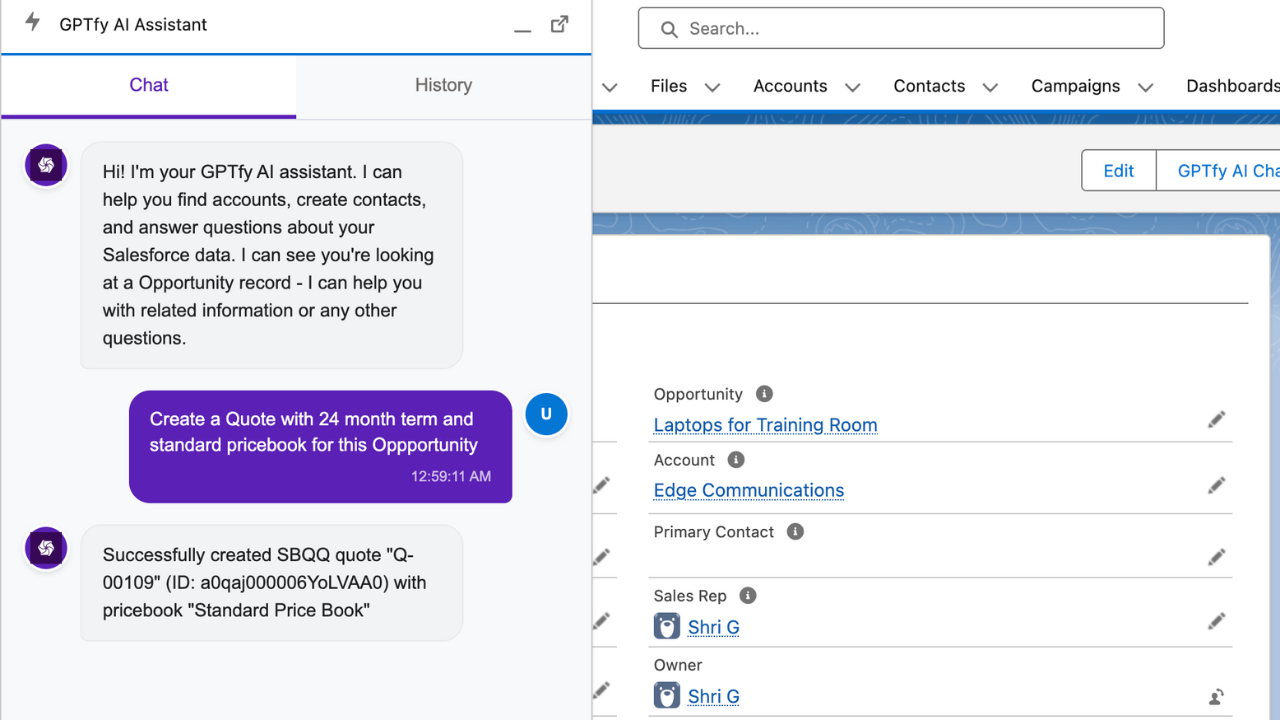The height and width of the screenshot is (720, 1280).
Task: Expand the Campaigns dropdown chevron
Action: tap(1145, 87)
